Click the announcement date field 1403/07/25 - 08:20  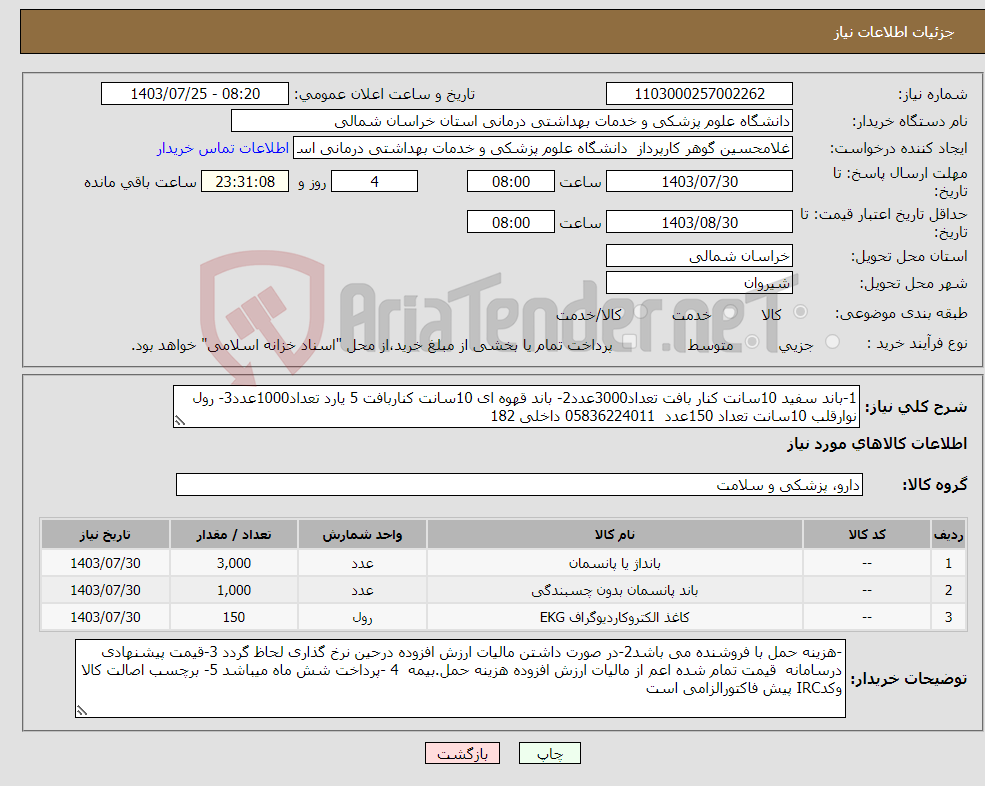click(195, 94)
